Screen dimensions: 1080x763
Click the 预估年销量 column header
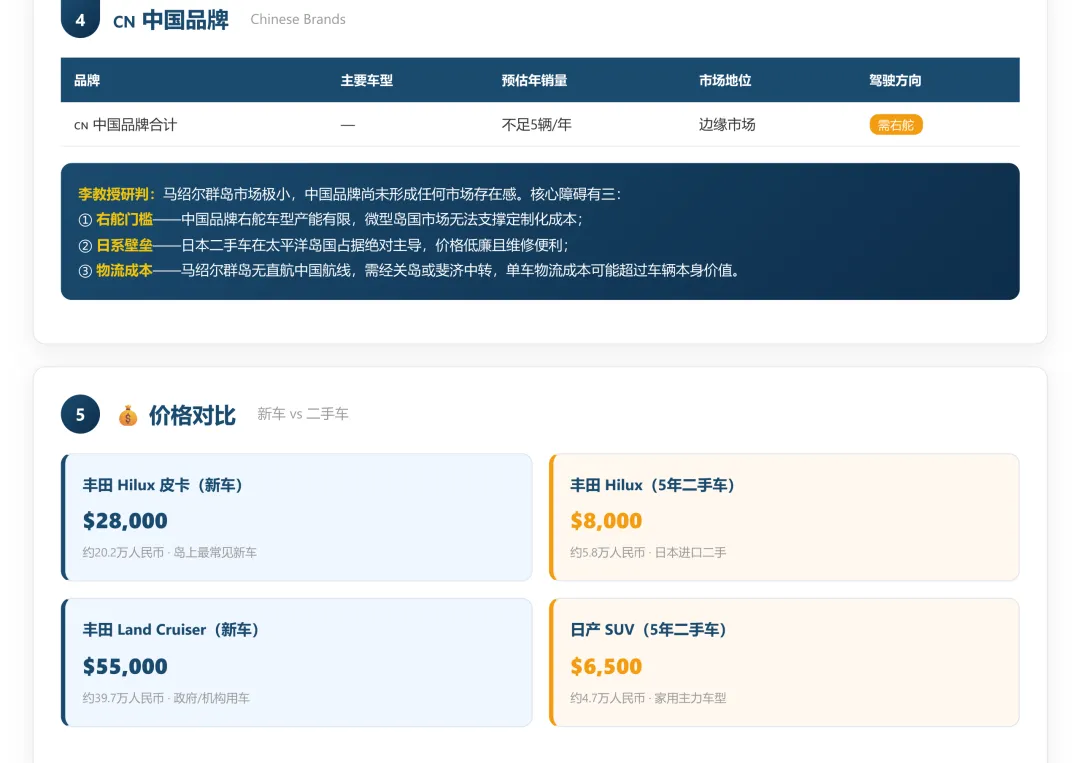click(534, 81)
